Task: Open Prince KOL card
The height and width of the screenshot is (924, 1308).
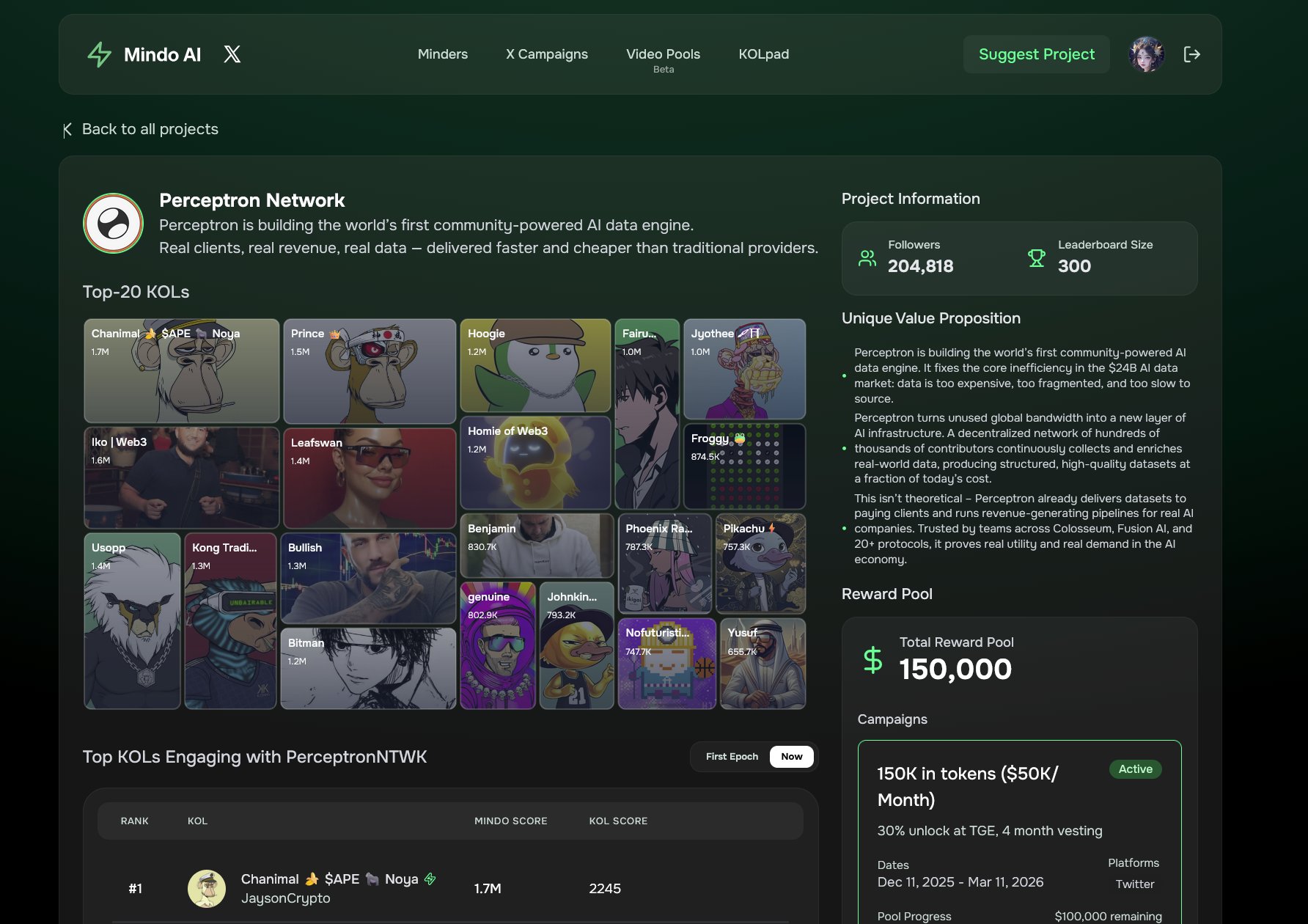Action: coord(370,371)
